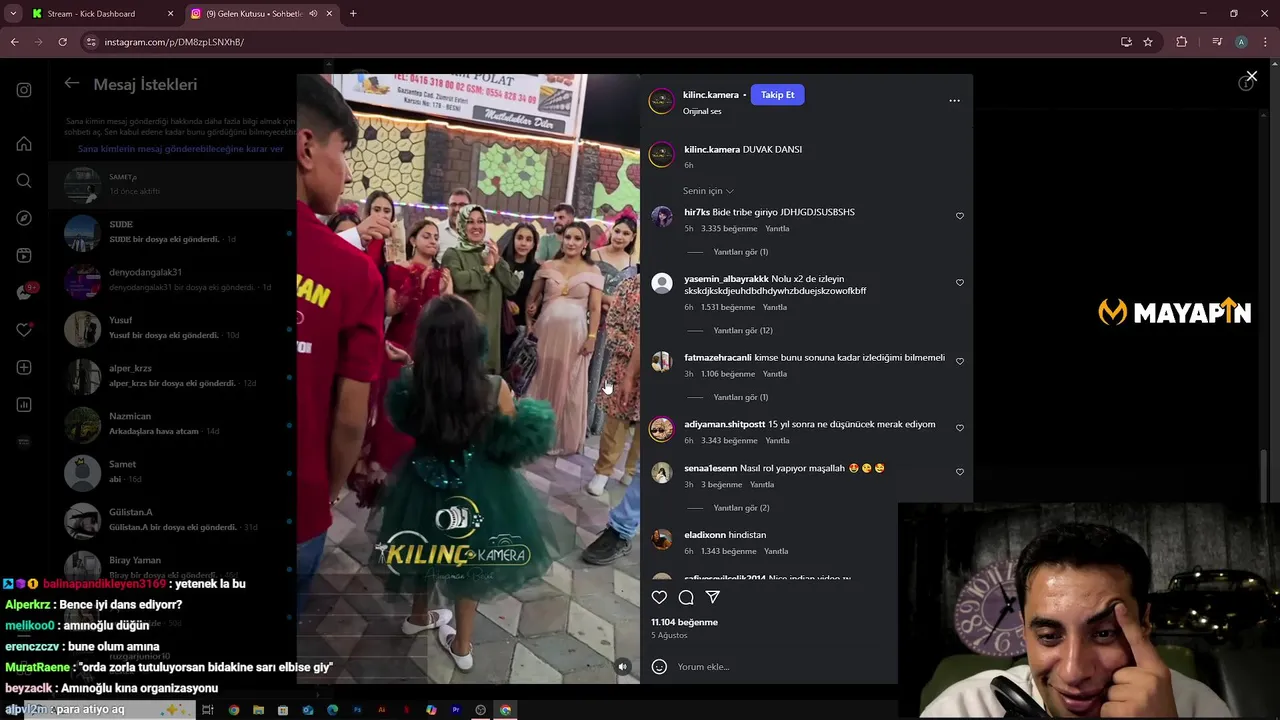Image resolution: width=1280 pixels, height=720 pixels.
Task: View site information icon in address bar
Action: pyautogui.click(x=91, y=42)
